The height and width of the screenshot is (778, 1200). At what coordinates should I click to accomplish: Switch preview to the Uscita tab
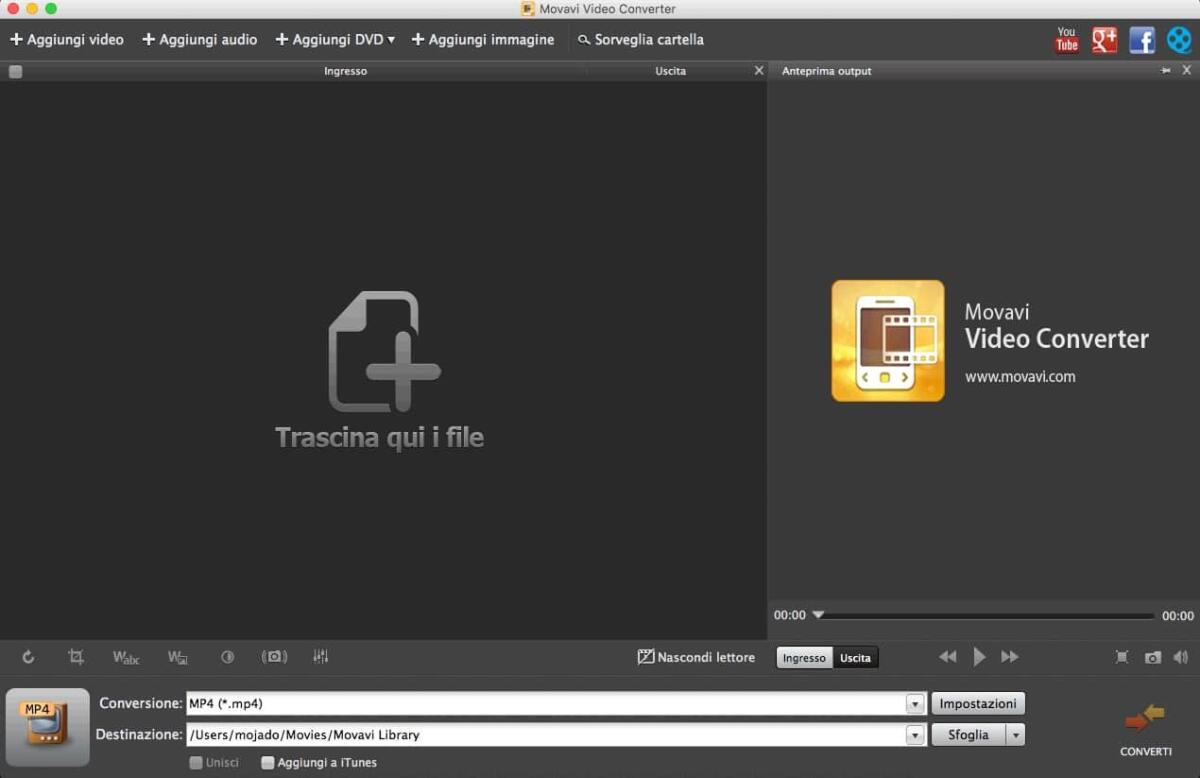pyautogui.click(x=855, y=657)
